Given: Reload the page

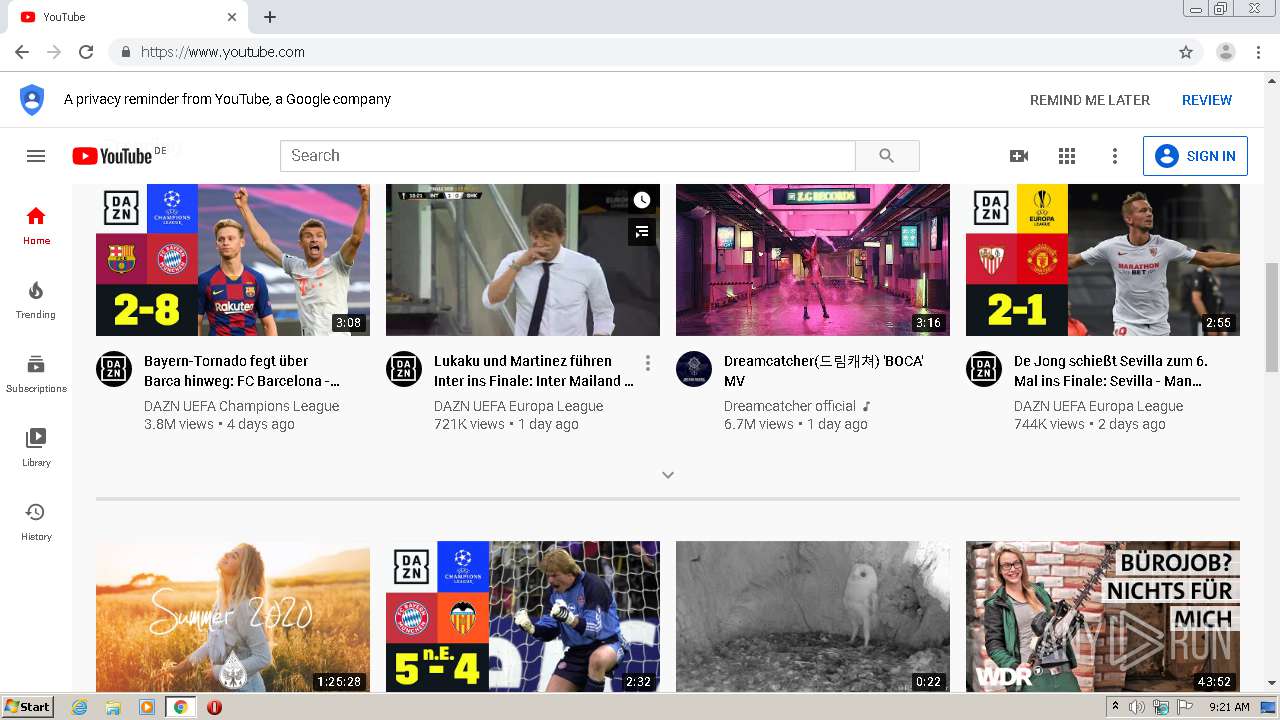Looking at the screenshot, I should (x=86, y=52).
